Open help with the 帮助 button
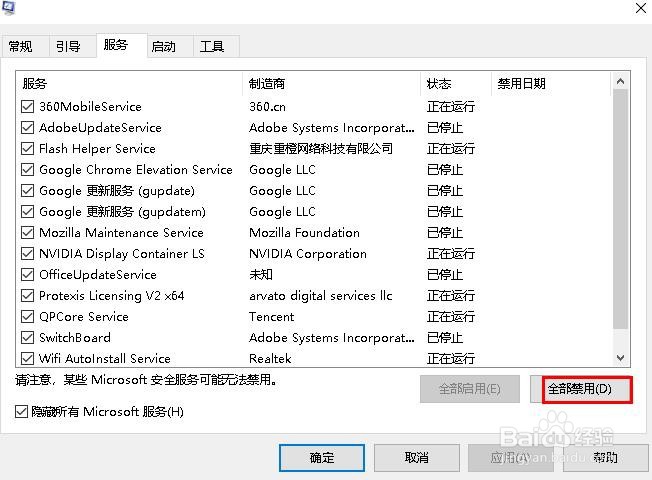Screen dimensions: 652x480 605,458
